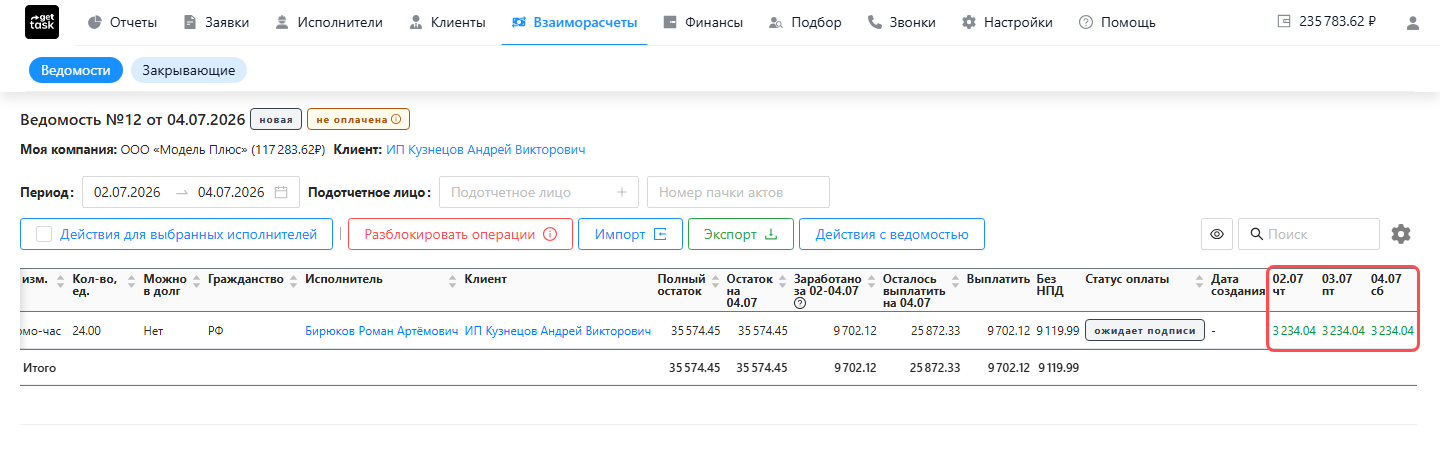Open the Финансы section

tap(702, 22)
